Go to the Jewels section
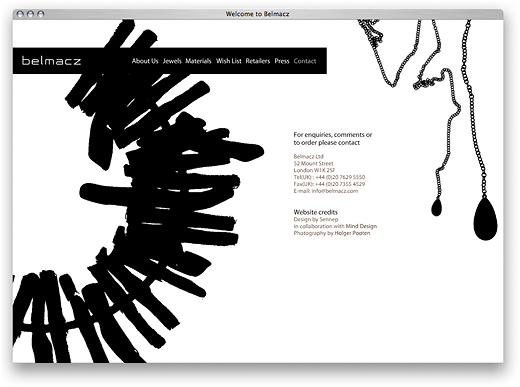Image resolution: width=520 pixels, height=387 pixels. pos(172,61)
